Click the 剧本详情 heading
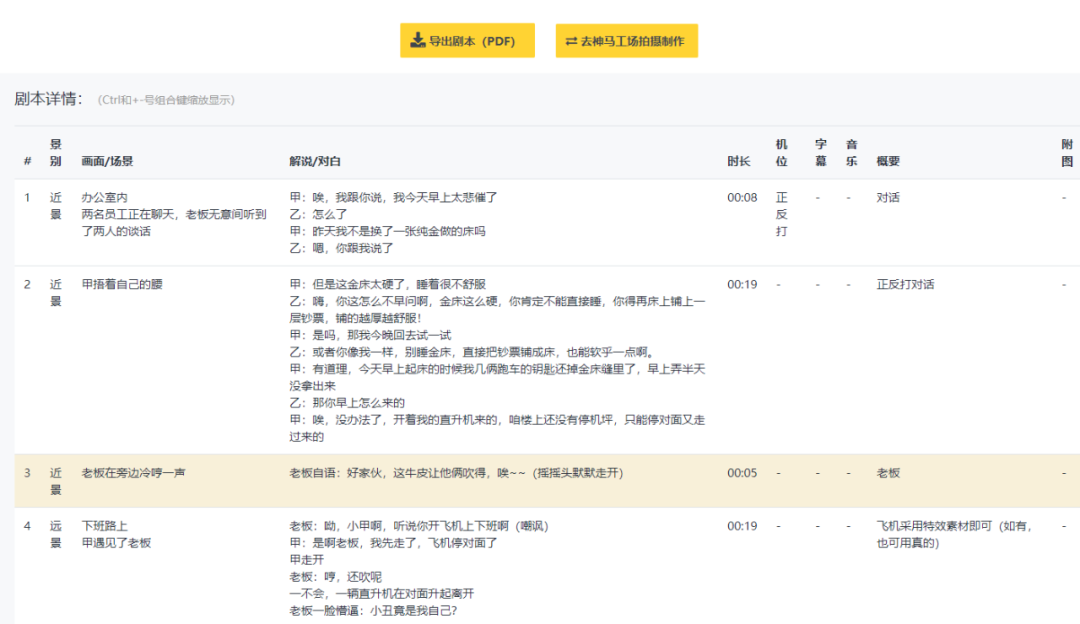Image resolution: width=1080 pixels, height=624 pixels. coord(48,98)
